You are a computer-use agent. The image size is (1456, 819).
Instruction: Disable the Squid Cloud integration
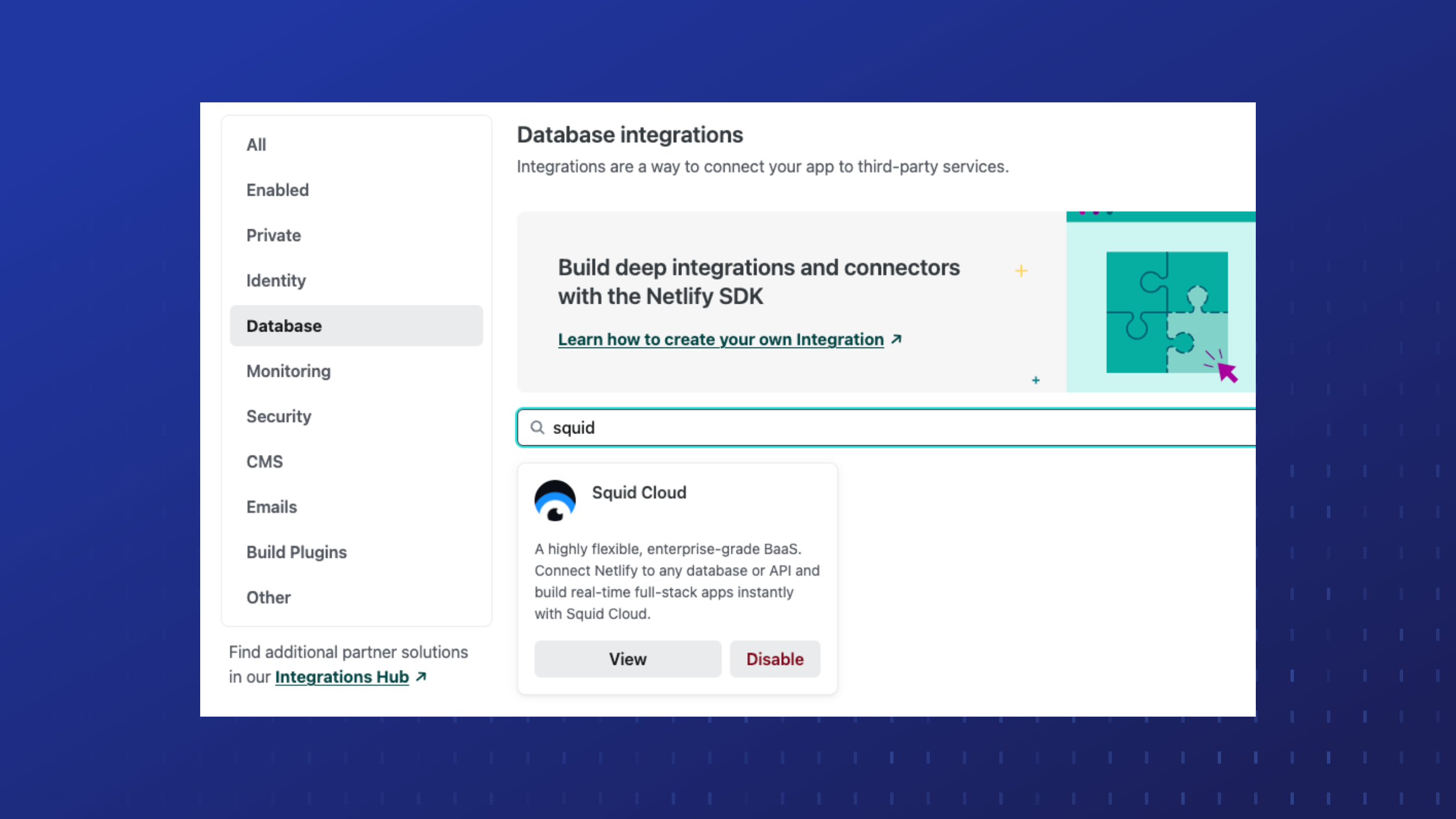coord(775,659)
